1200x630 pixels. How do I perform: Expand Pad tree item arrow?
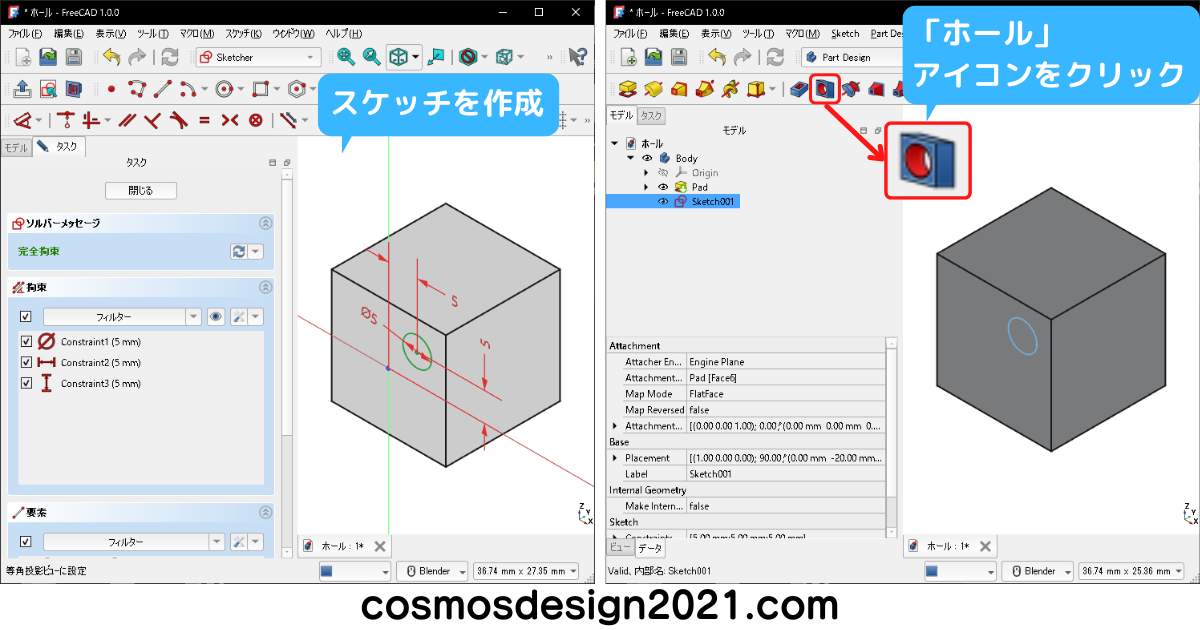(x=647, y=187)
